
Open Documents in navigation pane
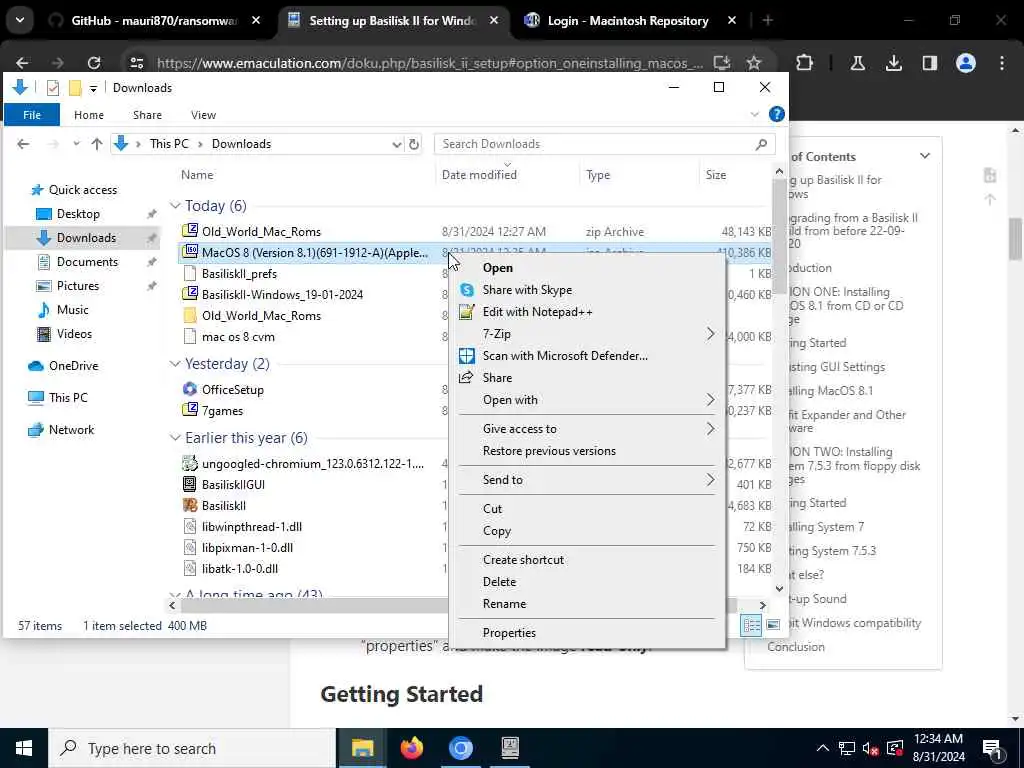[88, 262]
